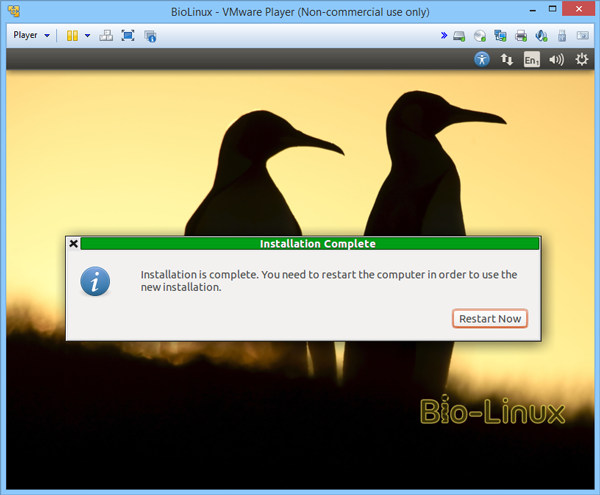The width and height of the screenshot is (600, 495).
Task: Click the Installation Complete title bar
Action: tap(310, 244)
